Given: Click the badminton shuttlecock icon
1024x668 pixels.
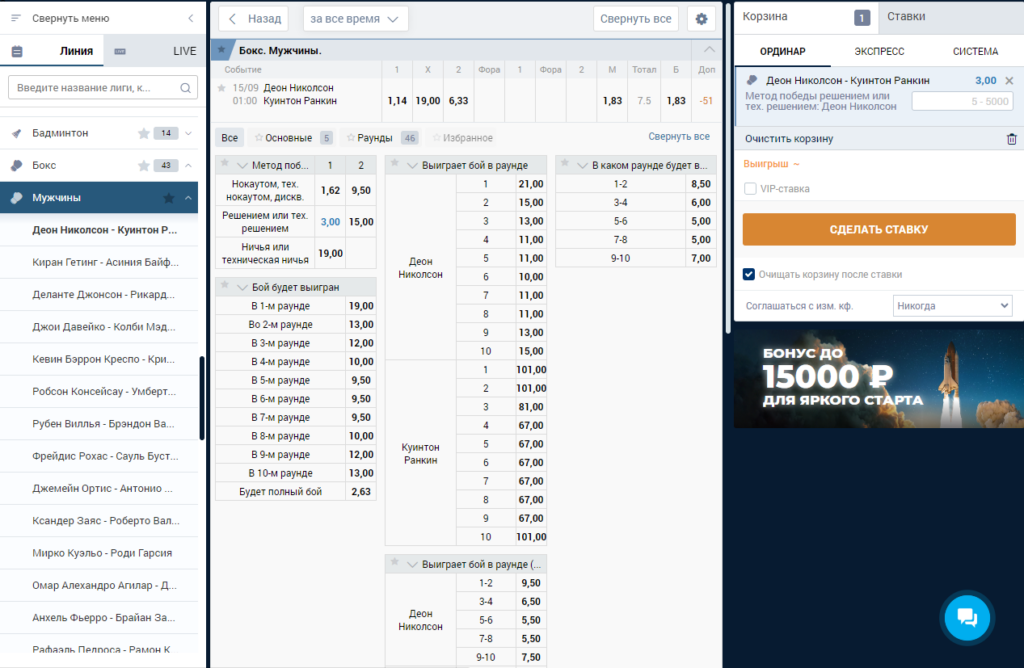Looking at the screenshot, I should pyautogui.click(x=17, y=133).
